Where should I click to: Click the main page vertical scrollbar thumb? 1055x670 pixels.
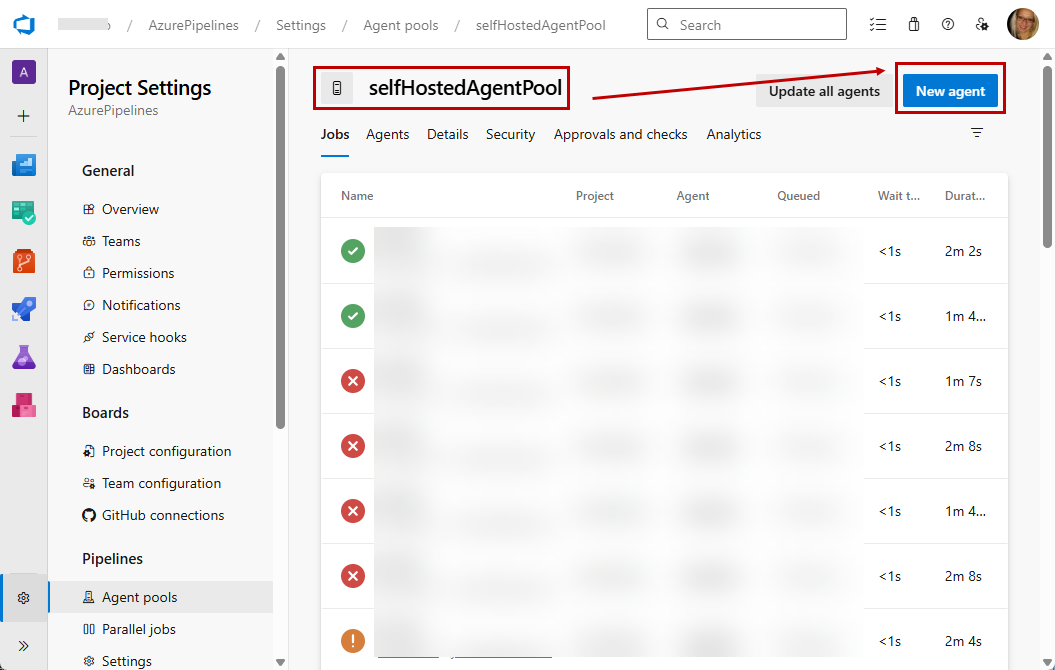coord(1048,156)
